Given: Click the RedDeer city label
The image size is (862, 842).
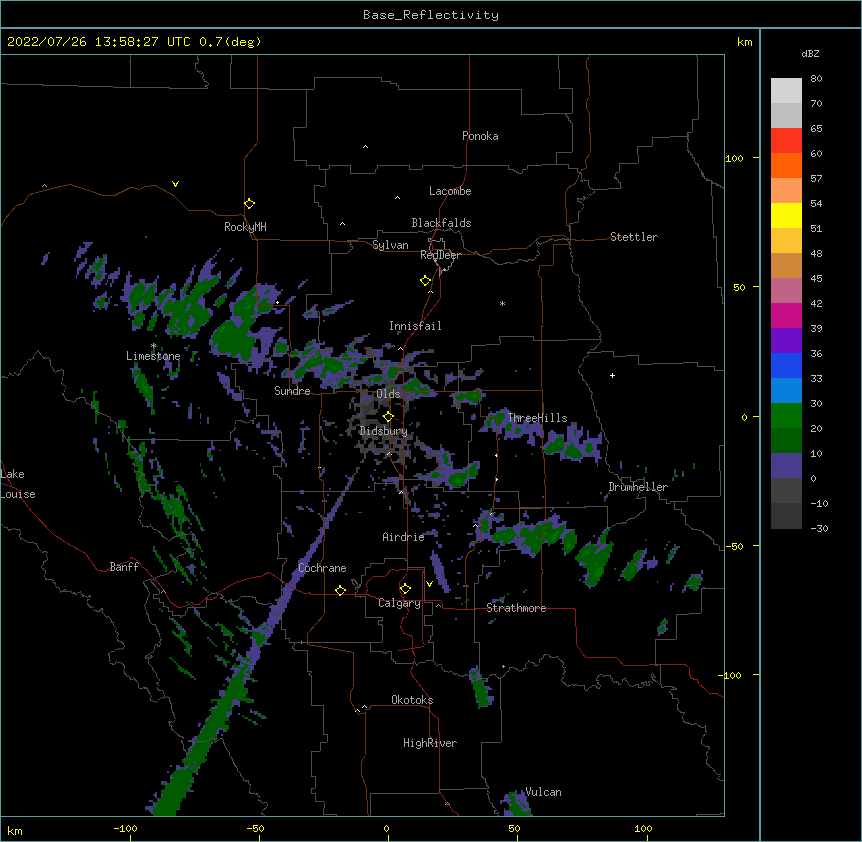Looking at the screenshot, I should 440,255.
